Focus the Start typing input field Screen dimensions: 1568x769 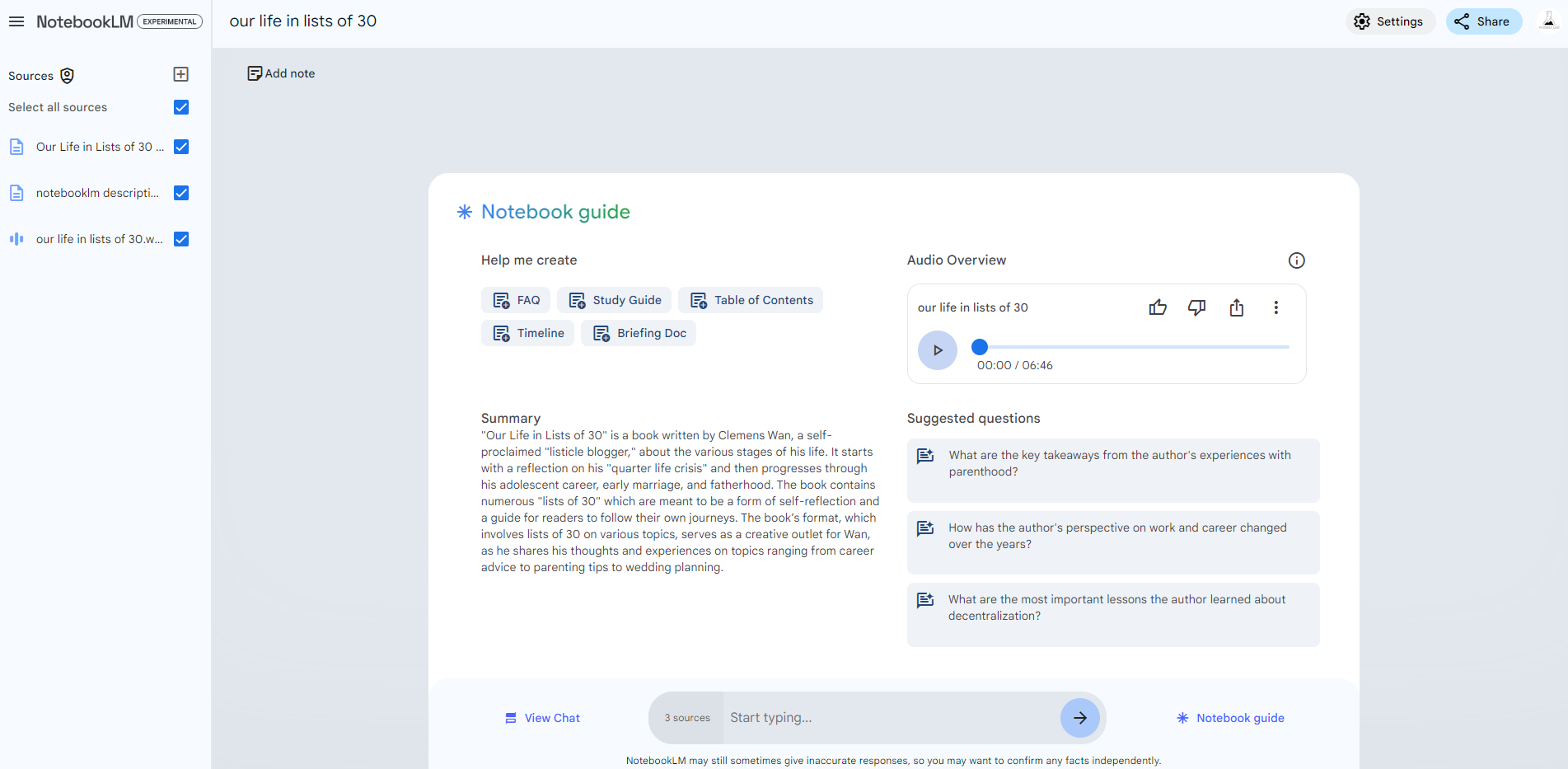pyautogui.click(x=890, y=718)
